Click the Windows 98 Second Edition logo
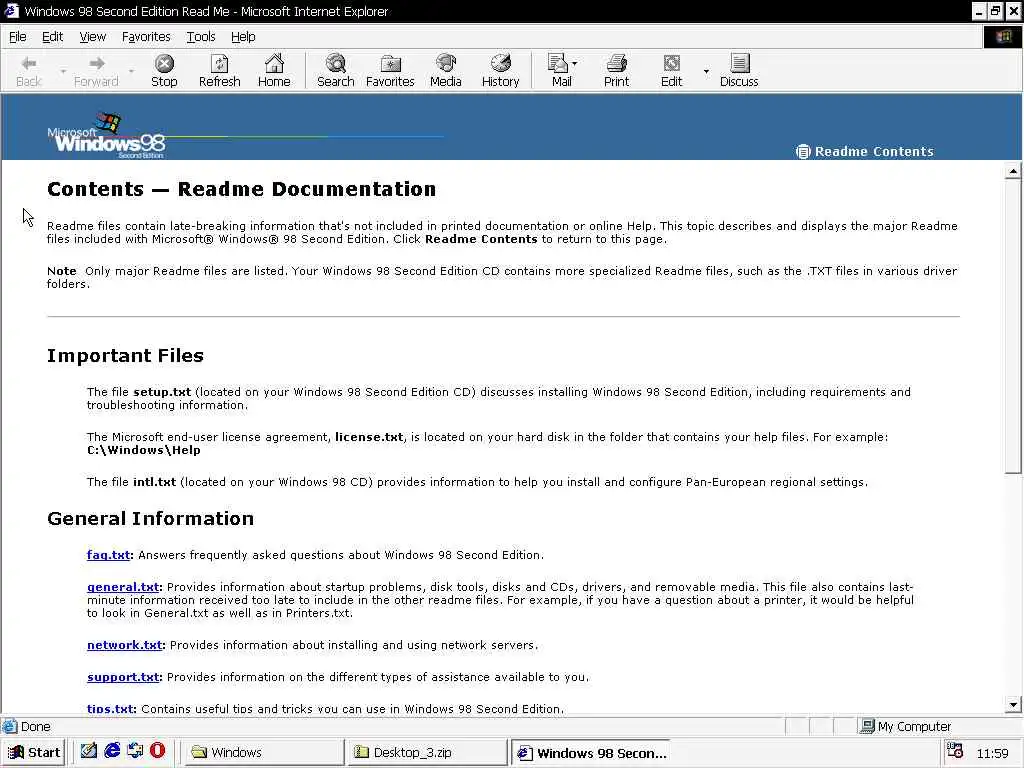 (x=106, y=135)
